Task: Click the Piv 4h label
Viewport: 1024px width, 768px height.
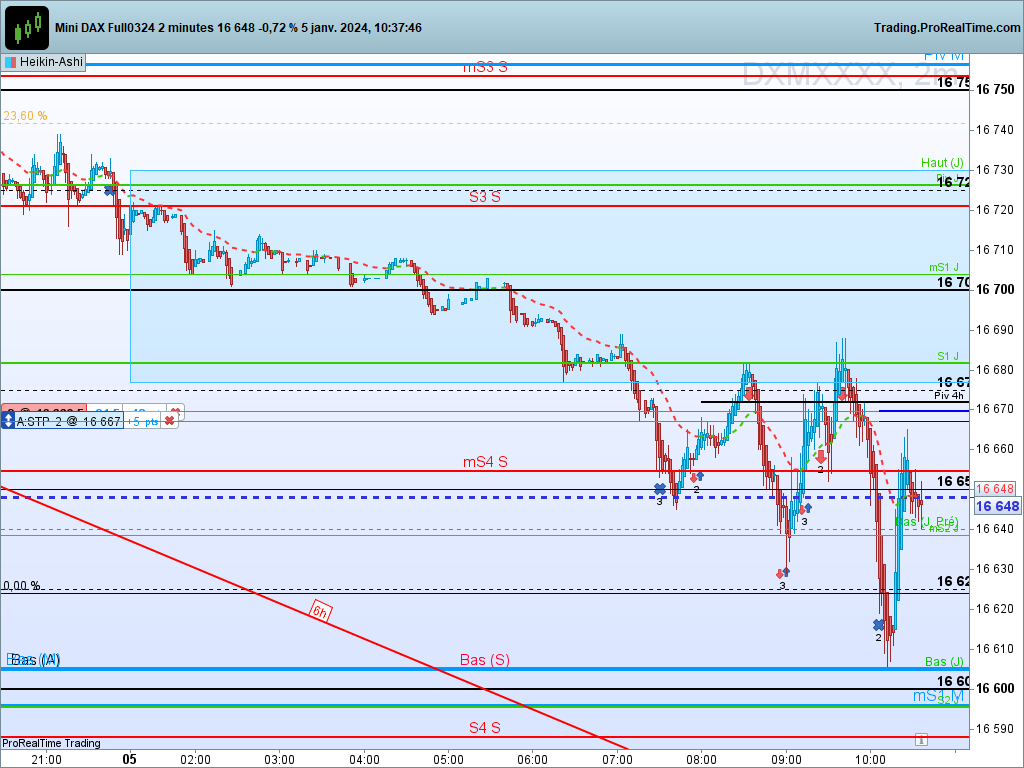Action: pos(949,395)
